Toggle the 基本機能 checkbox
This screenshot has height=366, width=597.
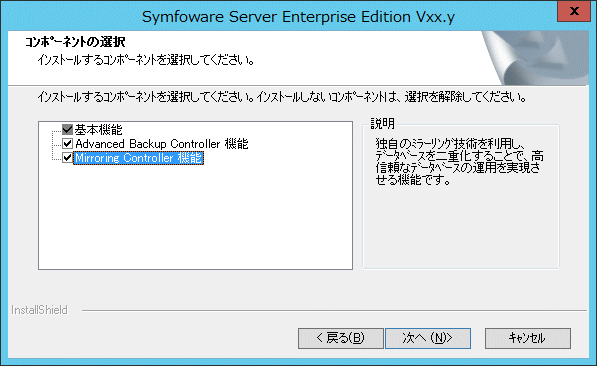(67, 129)
